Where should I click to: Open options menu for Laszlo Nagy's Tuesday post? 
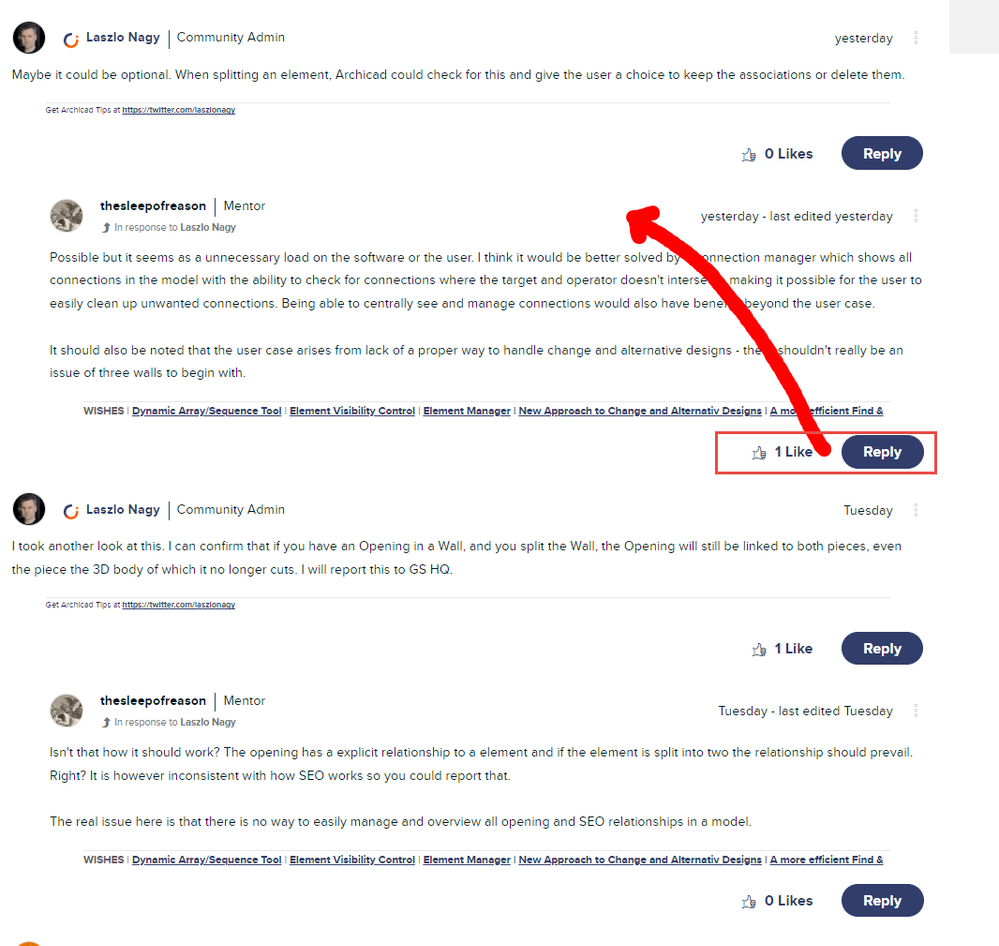click(x=916, y=510)
